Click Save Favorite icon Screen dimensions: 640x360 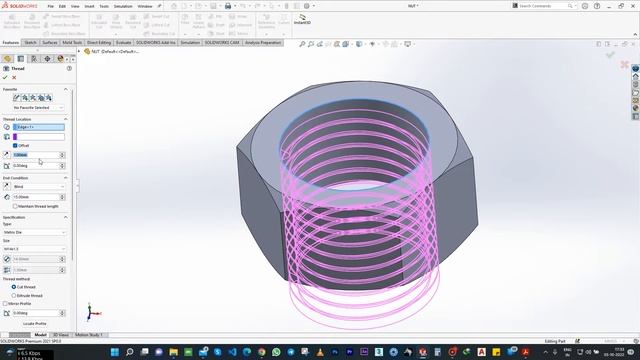[x=41, y=98]
